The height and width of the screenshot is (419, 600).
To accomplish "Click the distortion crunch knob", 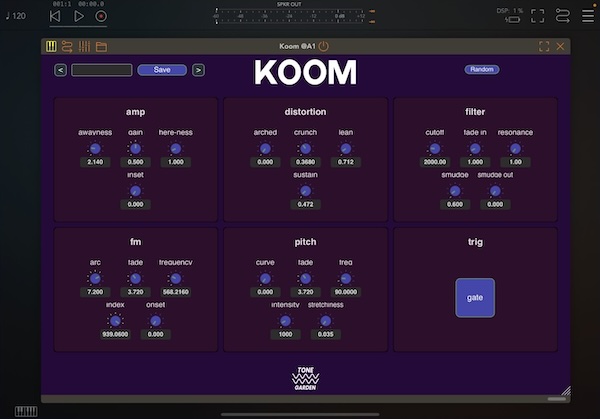I will coord(305,148).
